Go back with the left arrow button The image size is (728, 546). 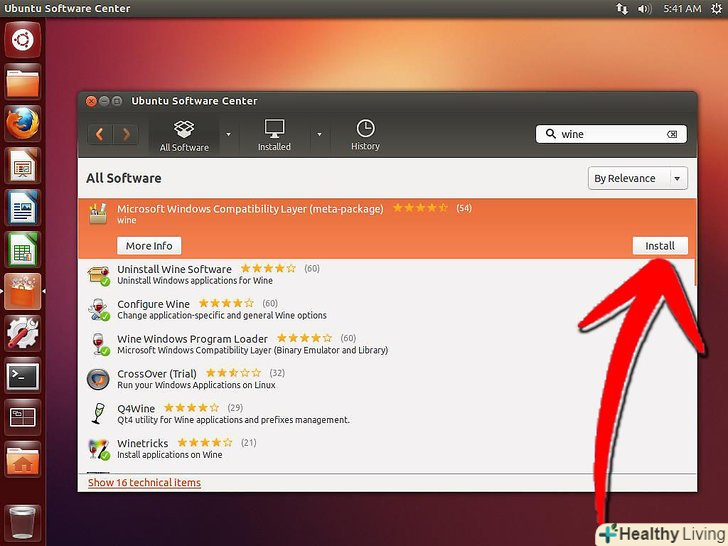point(99,135)
